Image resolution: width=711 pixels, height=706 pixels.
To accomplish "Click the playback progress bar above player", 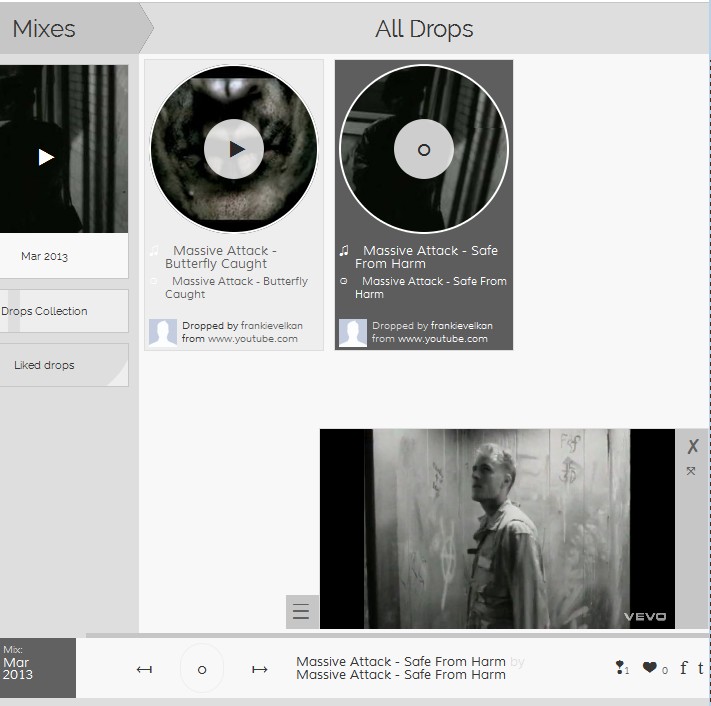I will coord(397,635).
